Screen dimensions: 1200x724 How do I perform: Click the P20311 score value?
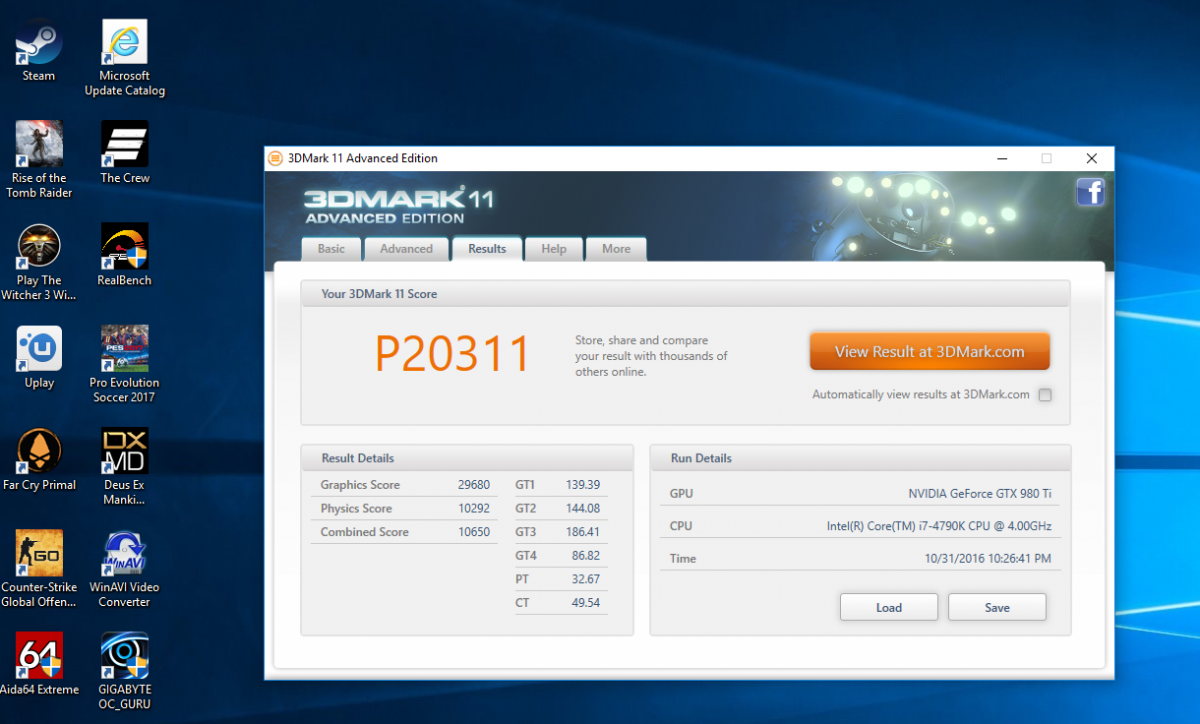[x=452, y=353]
